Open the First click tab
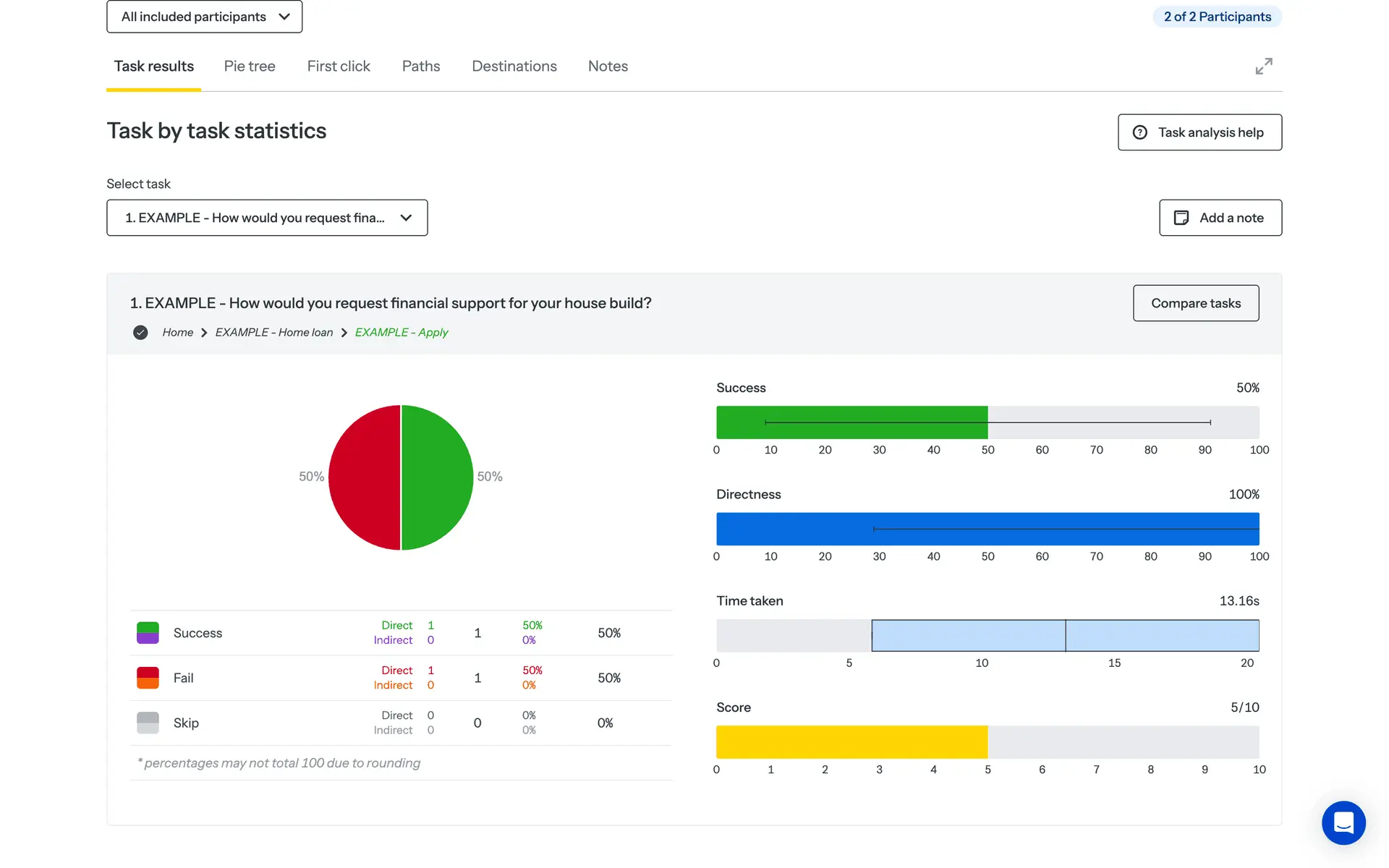This screenshot has height=868, width=1389. 338,67
